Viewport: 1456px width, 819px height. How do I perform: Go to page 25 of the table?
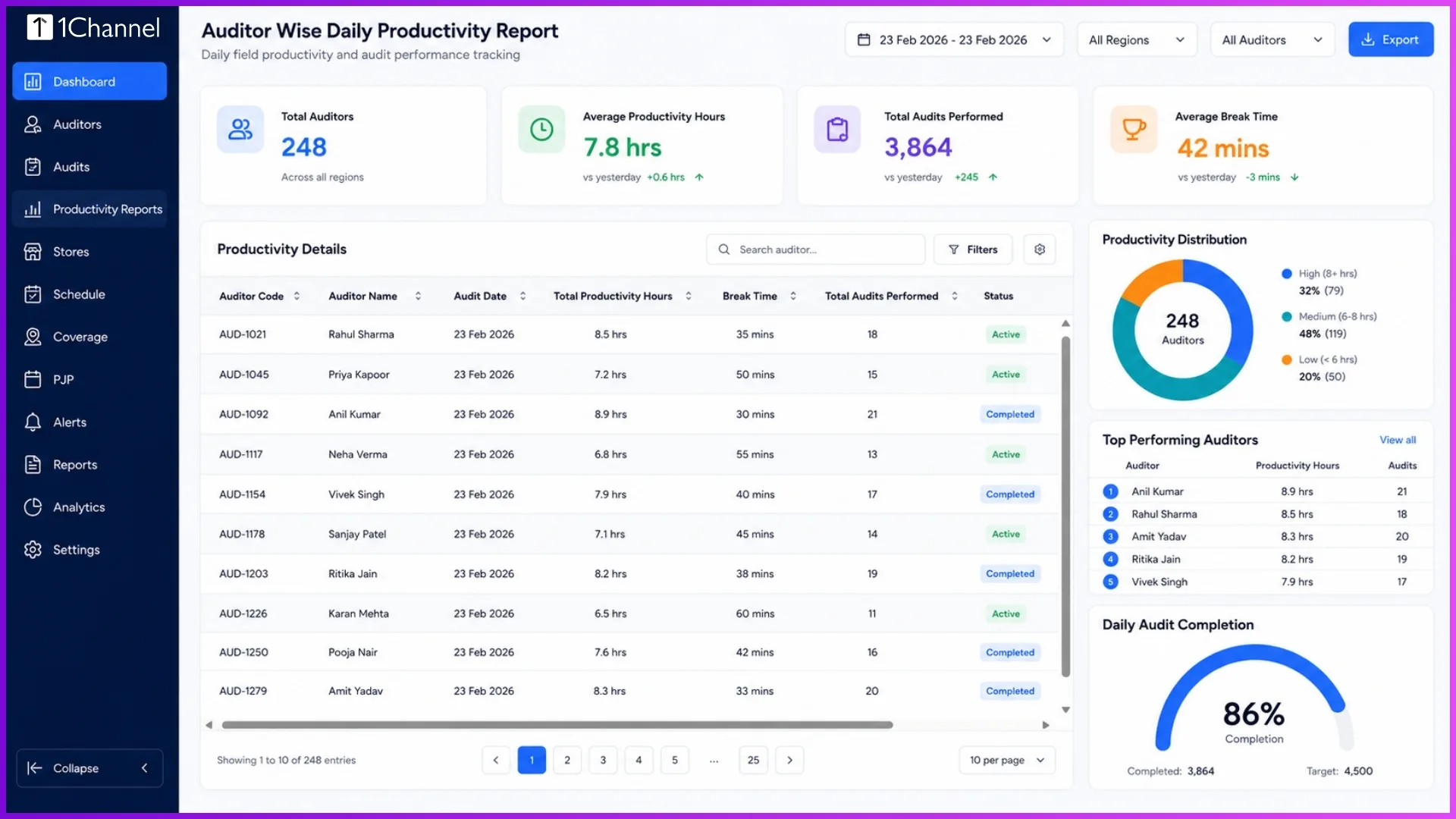pyautogui.click(x=753, y=760)
